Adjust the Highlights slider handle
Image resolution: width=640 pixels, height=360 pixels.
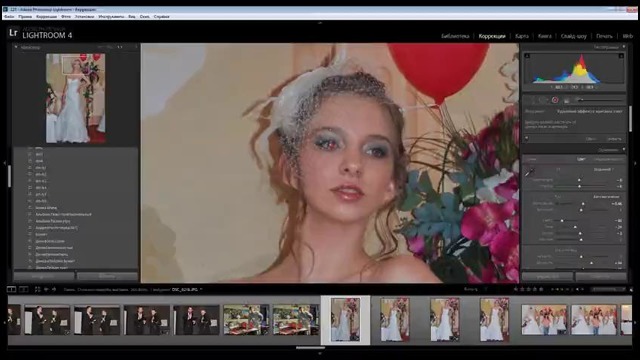[562, 220]
